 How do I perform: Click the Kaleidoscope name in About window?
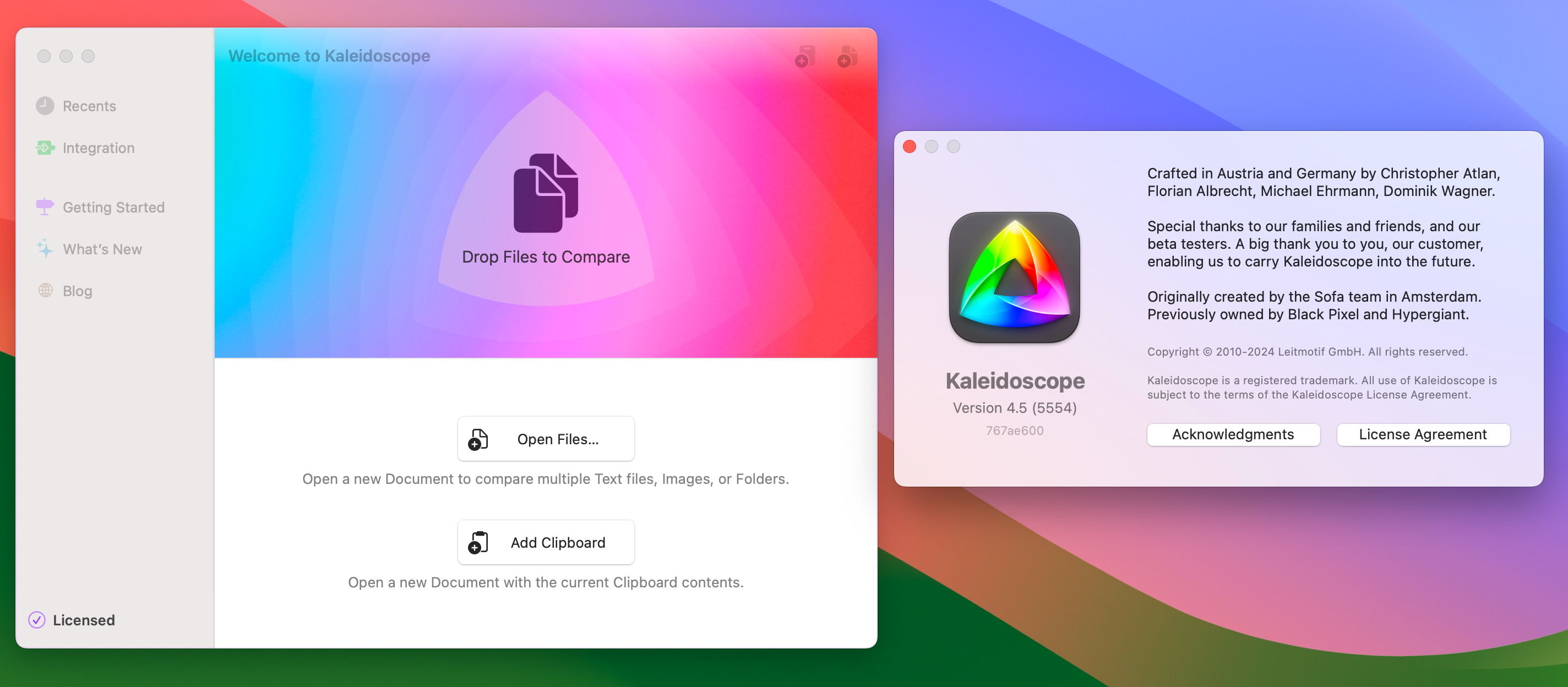coord(1015,381)
